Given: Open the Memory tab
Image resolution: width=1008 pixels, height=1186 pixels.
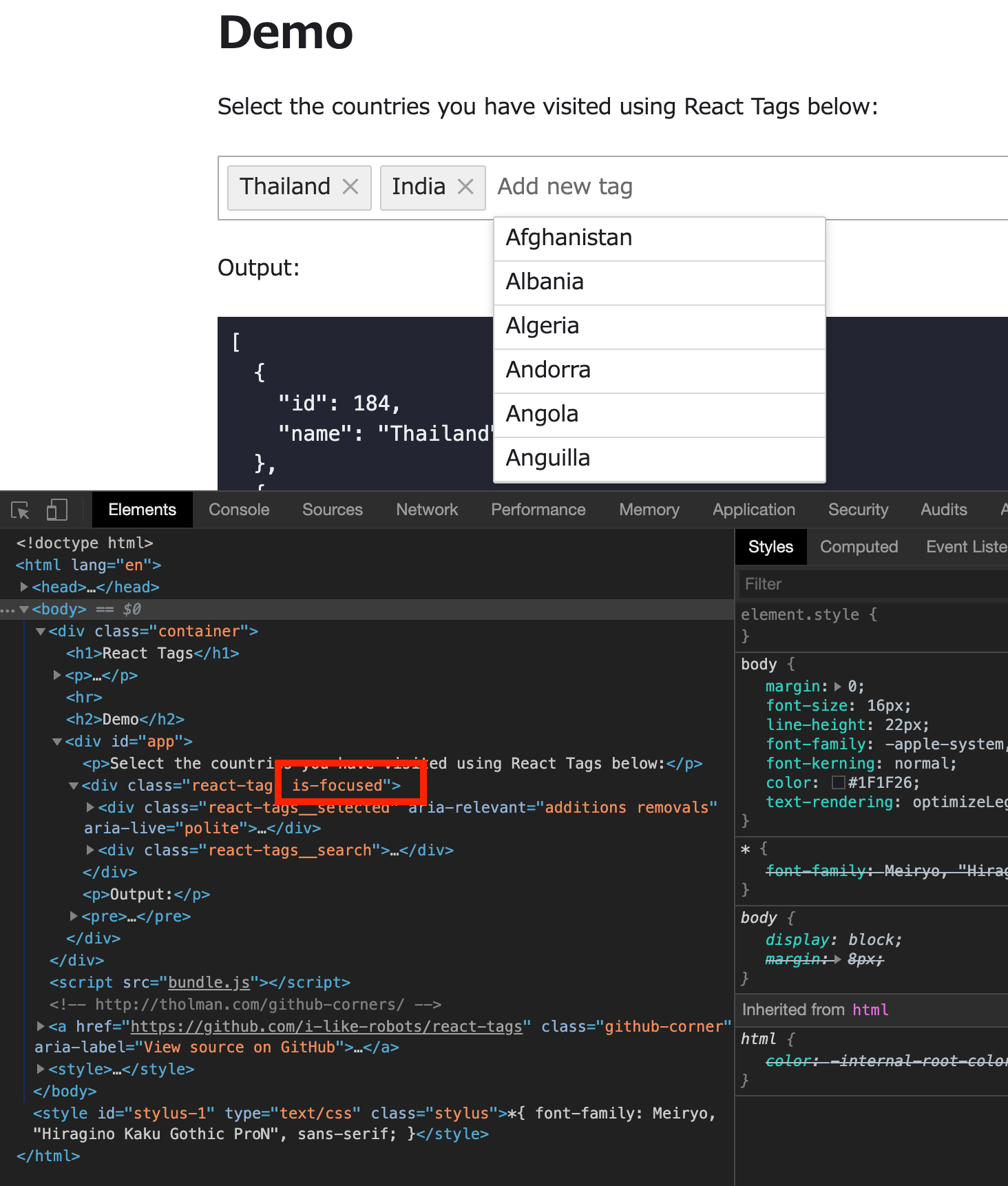Looking at the screenshot, I should [649, 510].
